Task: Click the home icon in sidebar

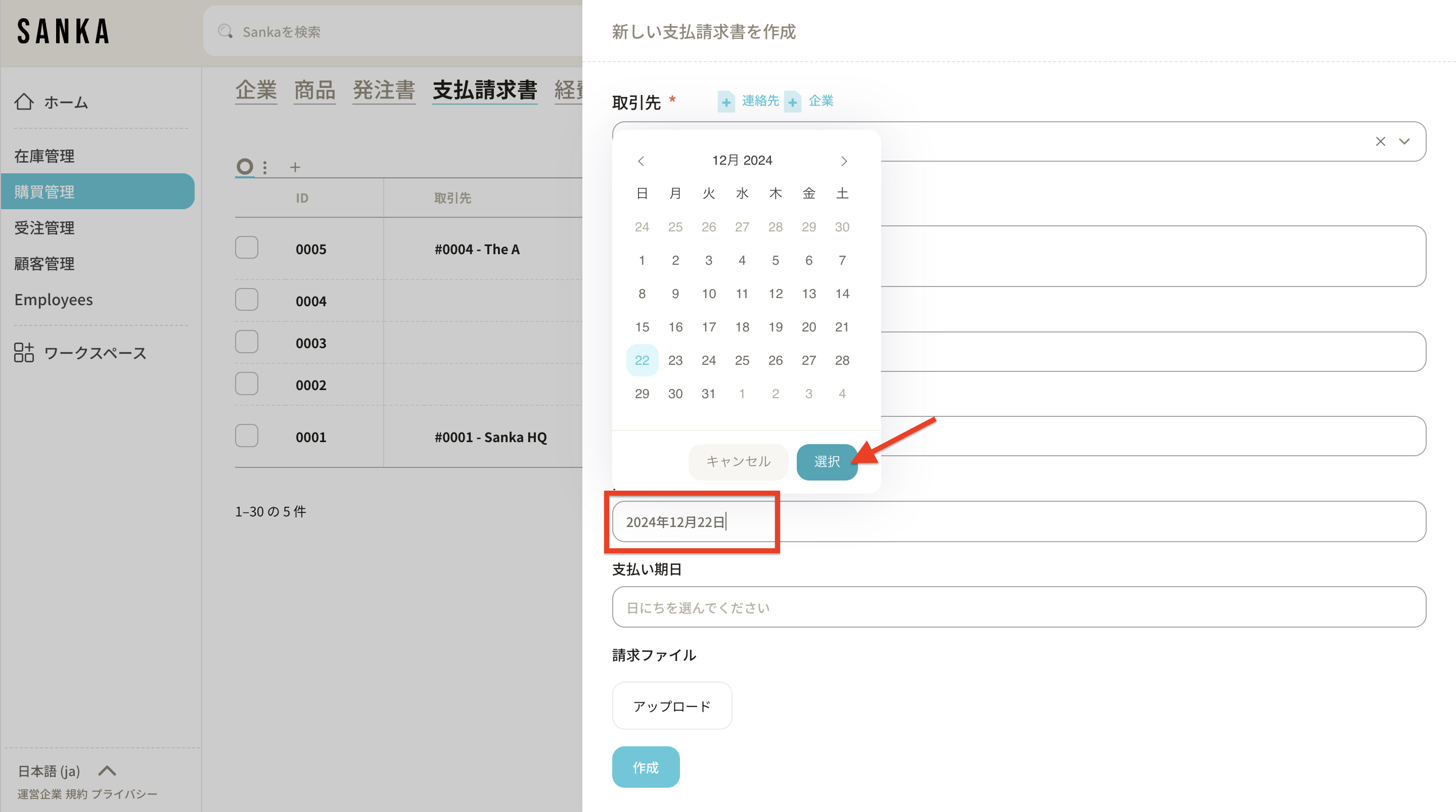Action: [24, 102]
